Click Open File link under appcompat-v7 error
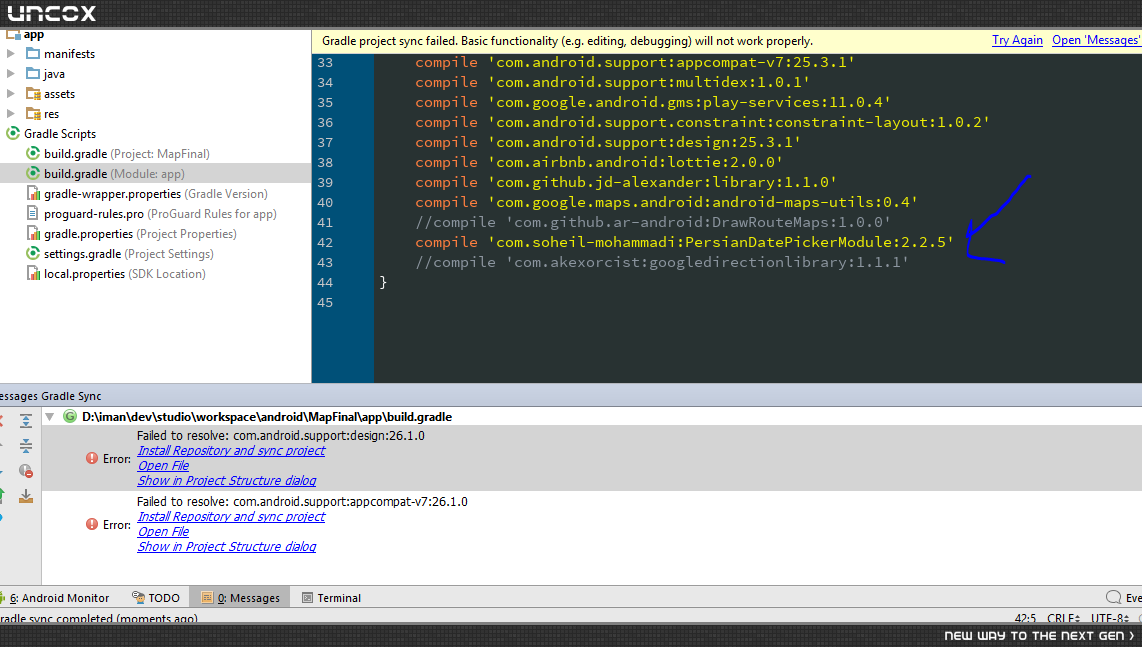This screenshot has width=1142, height=647. click(163, 532)
